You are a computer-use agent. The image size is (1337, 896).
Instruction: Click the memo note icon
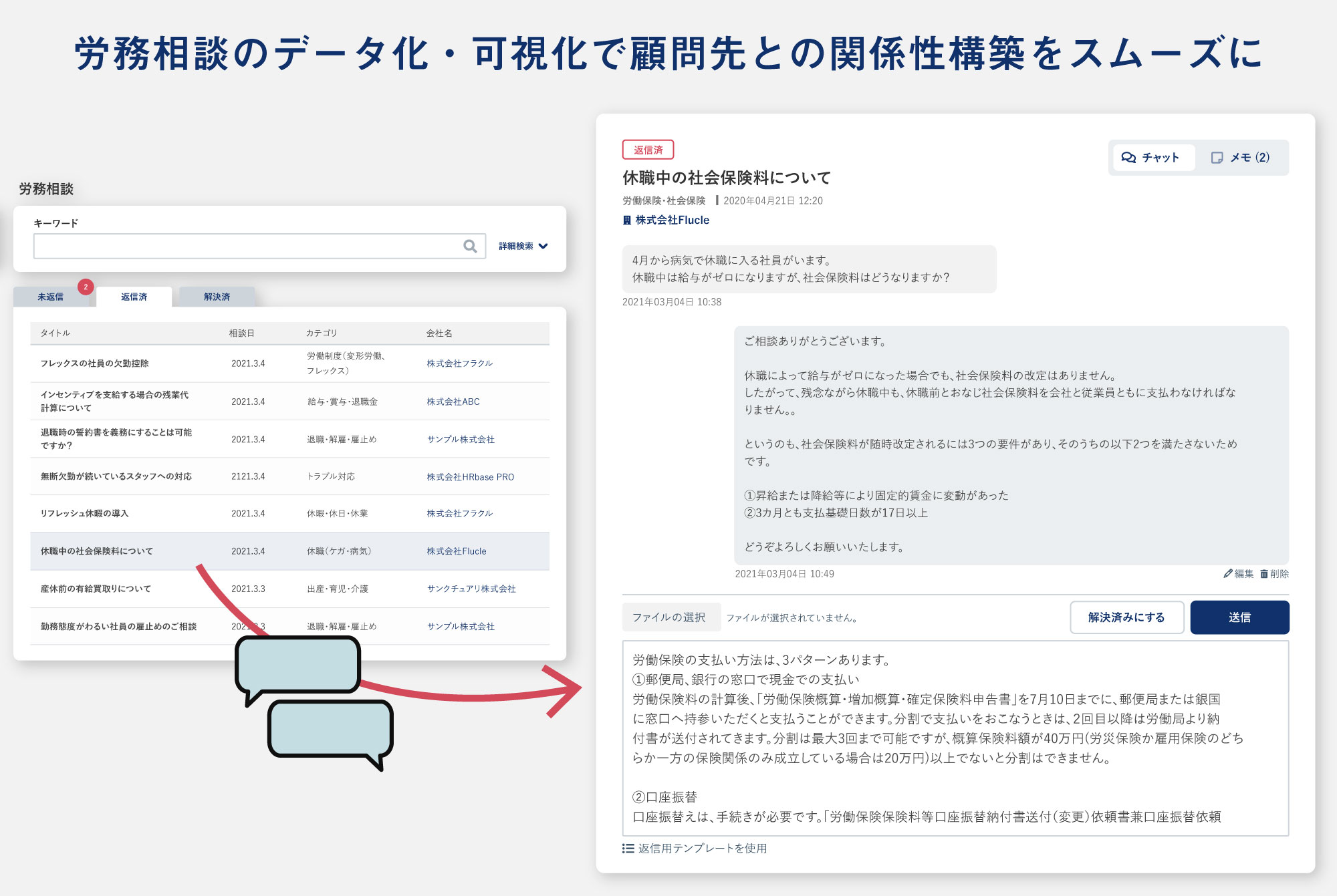(x=1217, y=158)
